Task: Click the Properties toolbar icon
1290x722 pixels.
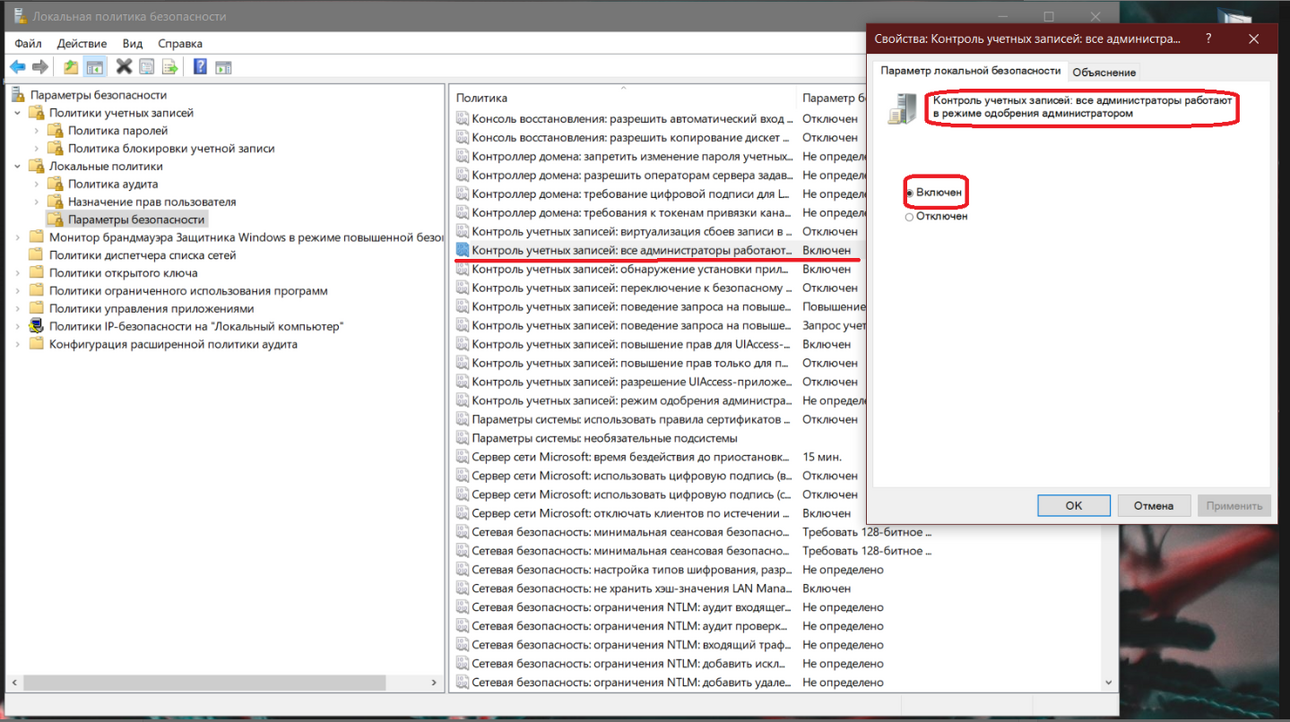Action: pyautogui.click(x=147, y=67)
